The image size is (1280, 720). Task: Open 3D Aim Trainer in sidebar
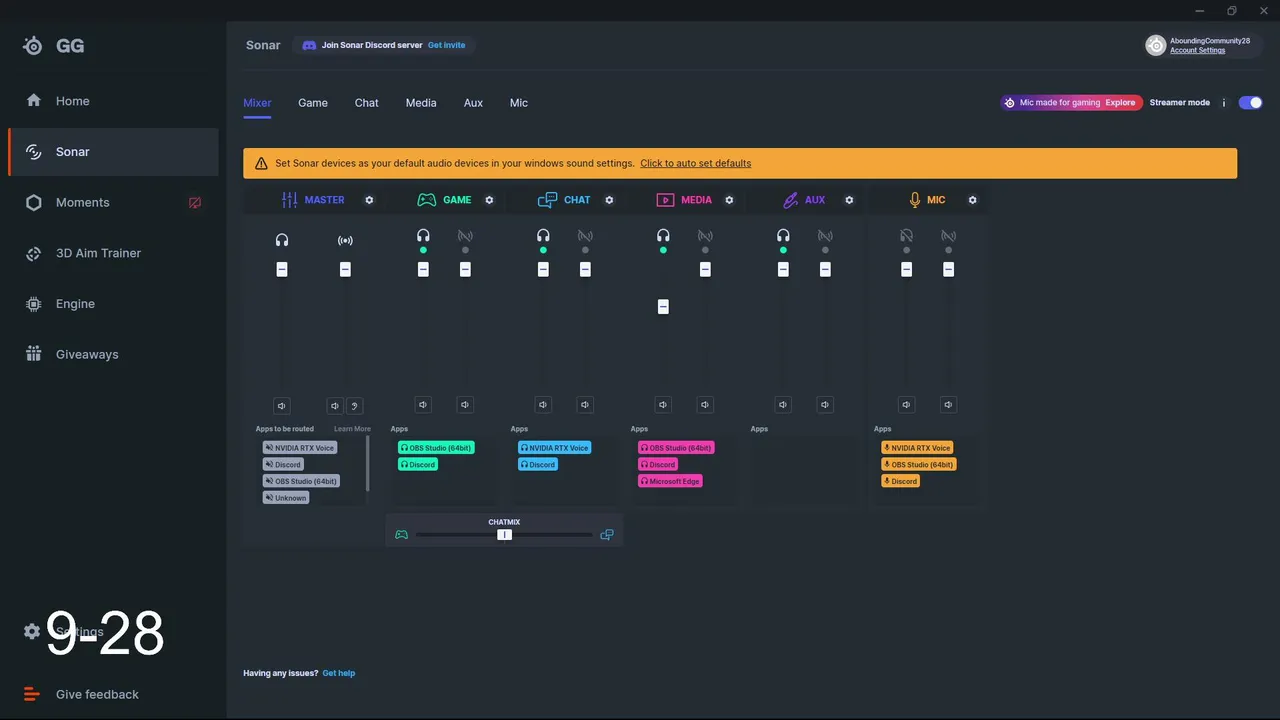pos(113,253)
